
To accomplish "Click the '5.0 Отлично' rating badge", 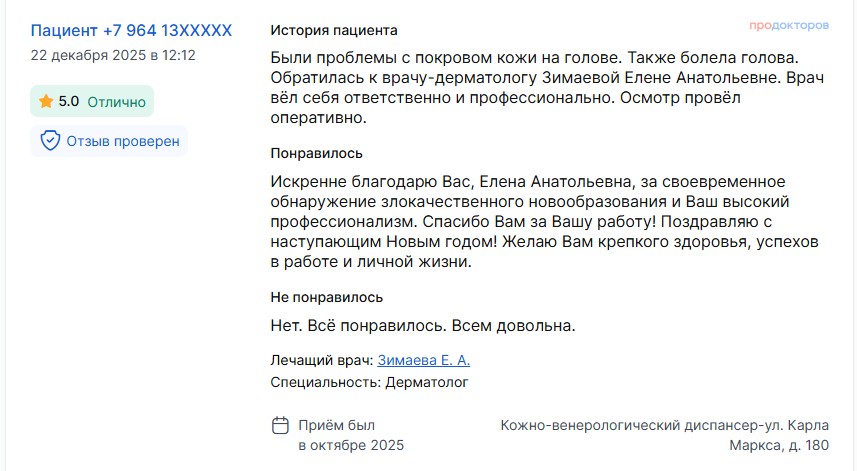I will coord(92,101).
